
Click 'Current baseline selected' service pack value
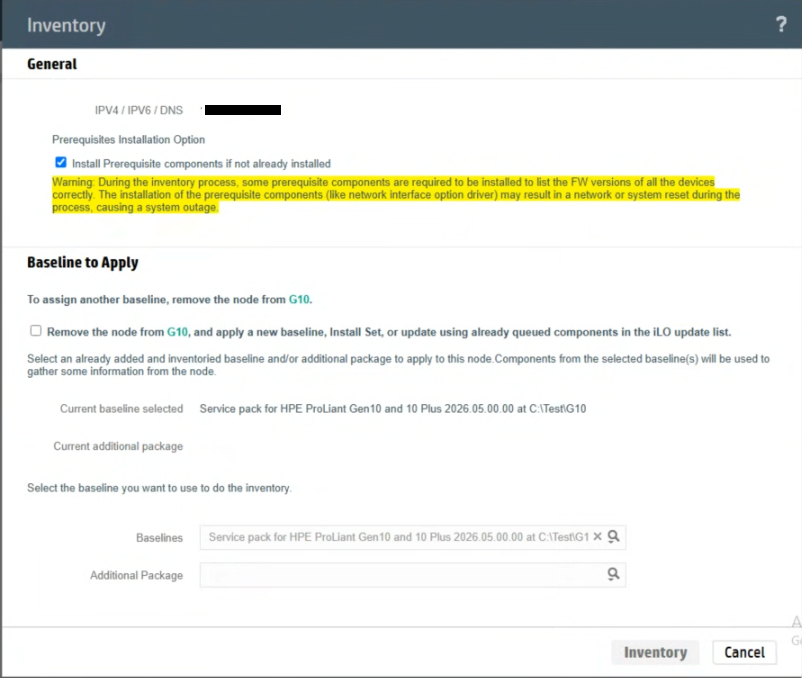pos(393,409)
